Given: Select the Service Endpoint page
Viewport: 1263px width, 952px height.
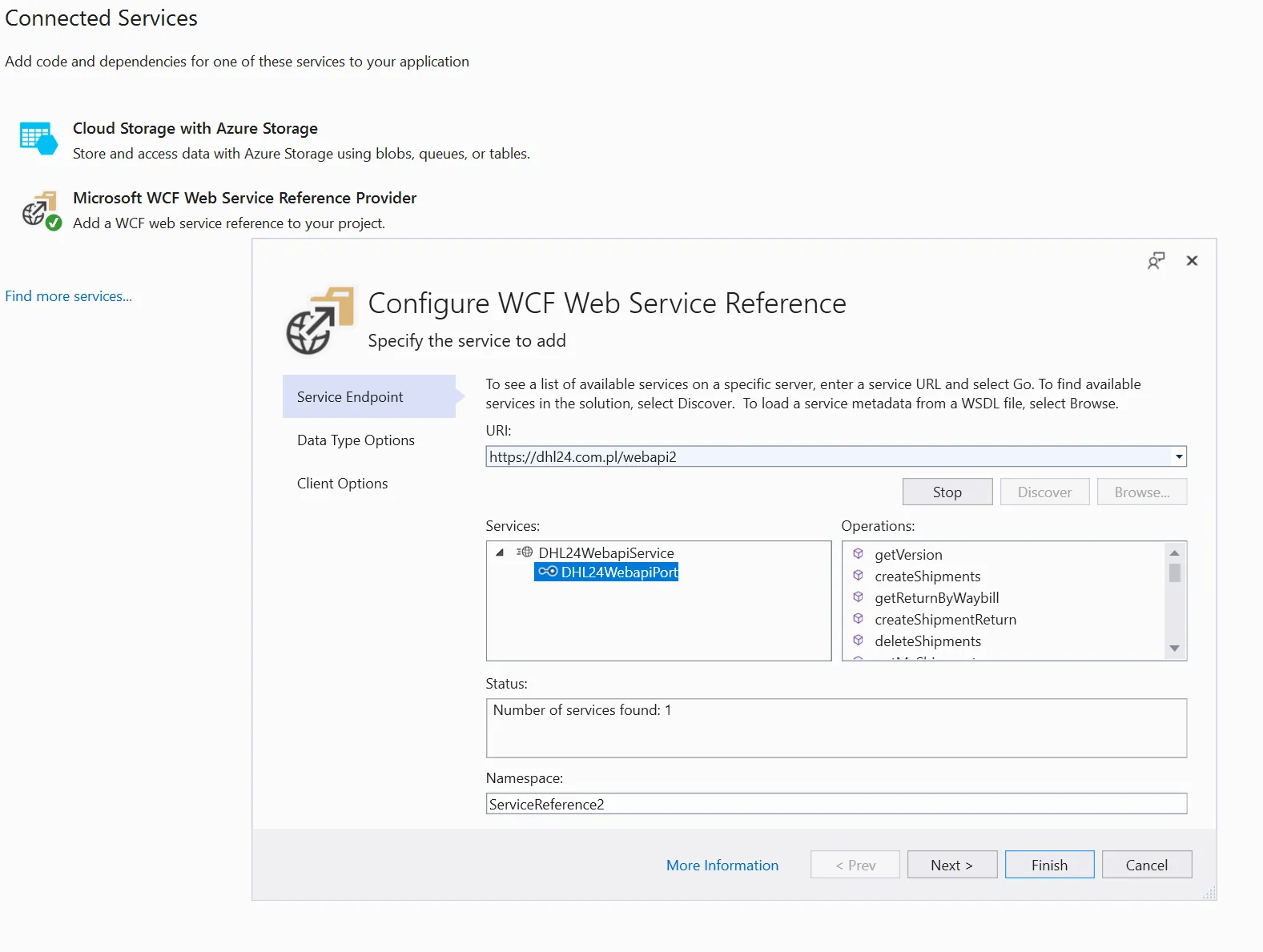Looking at the screenshot, I should [x=350, y=397].
